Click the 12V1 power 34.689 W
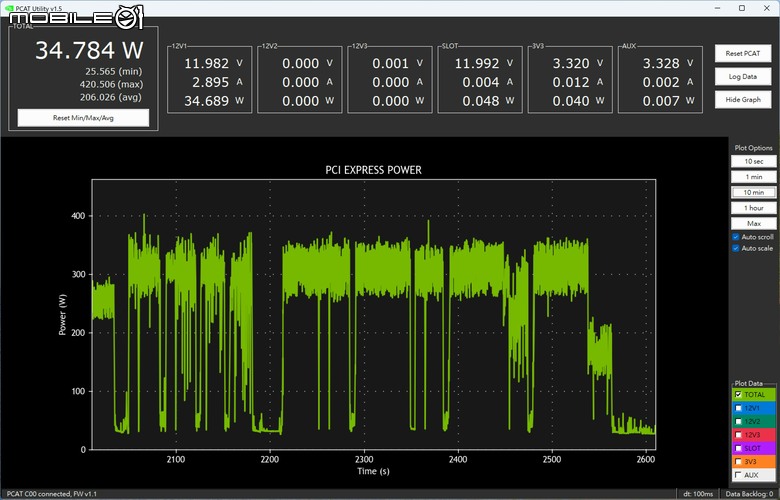 tap(214, 101)
